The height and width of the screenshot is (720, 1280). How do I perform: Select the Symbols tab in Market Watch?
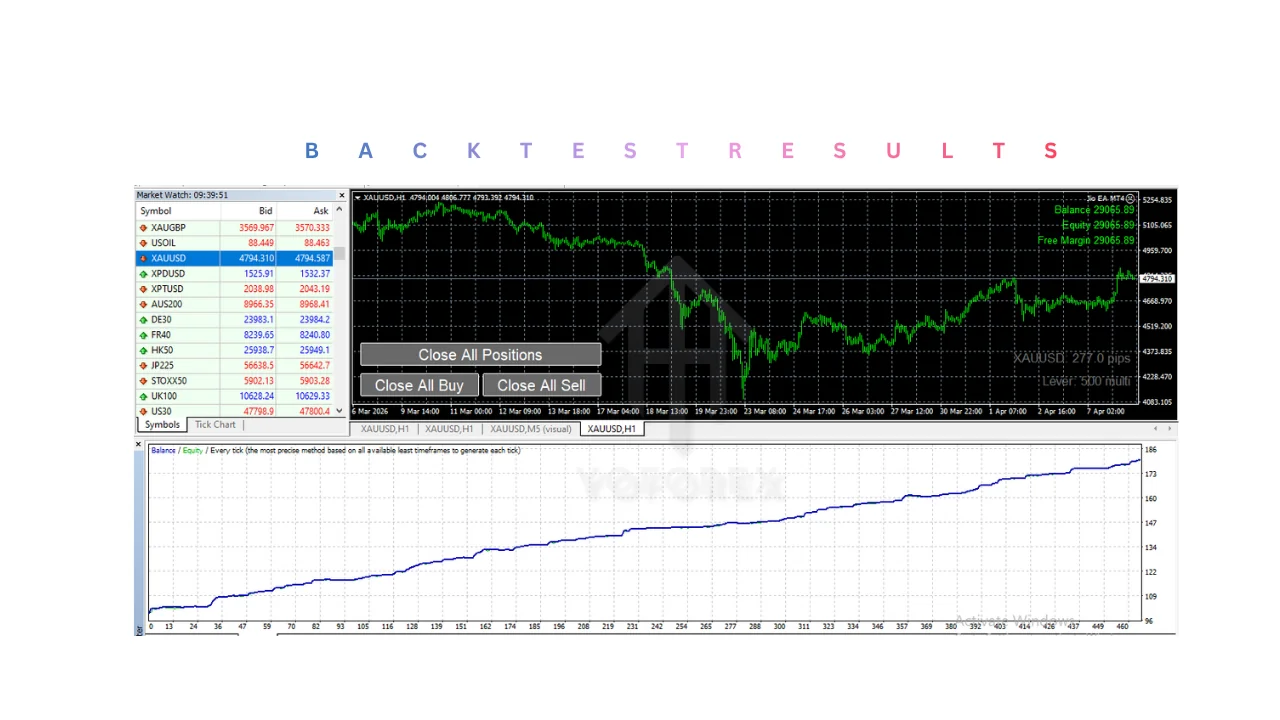click(x=162, y=425)
